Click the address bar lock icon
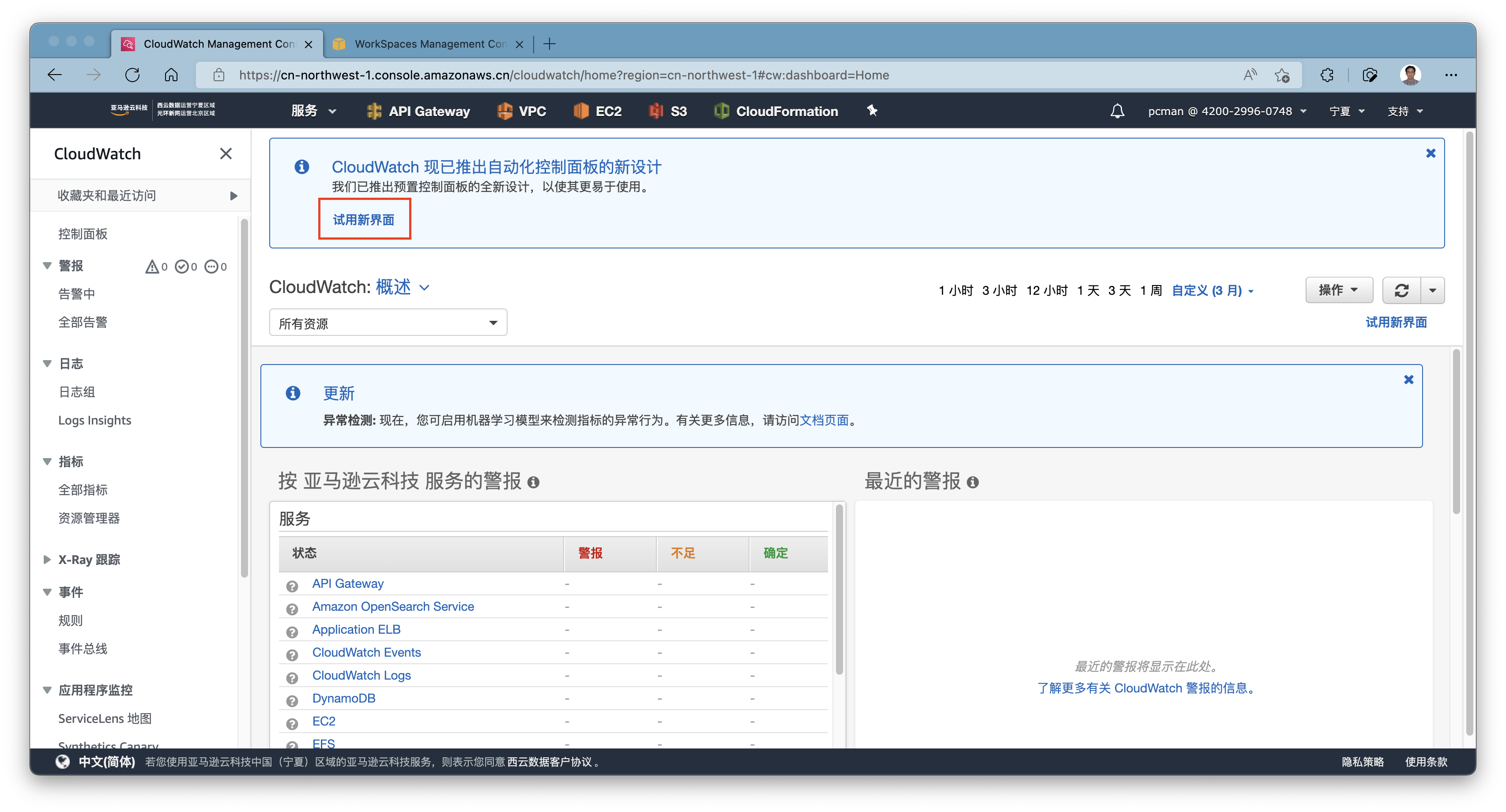The image size is (1506, 812). click(x=219, y=75)
